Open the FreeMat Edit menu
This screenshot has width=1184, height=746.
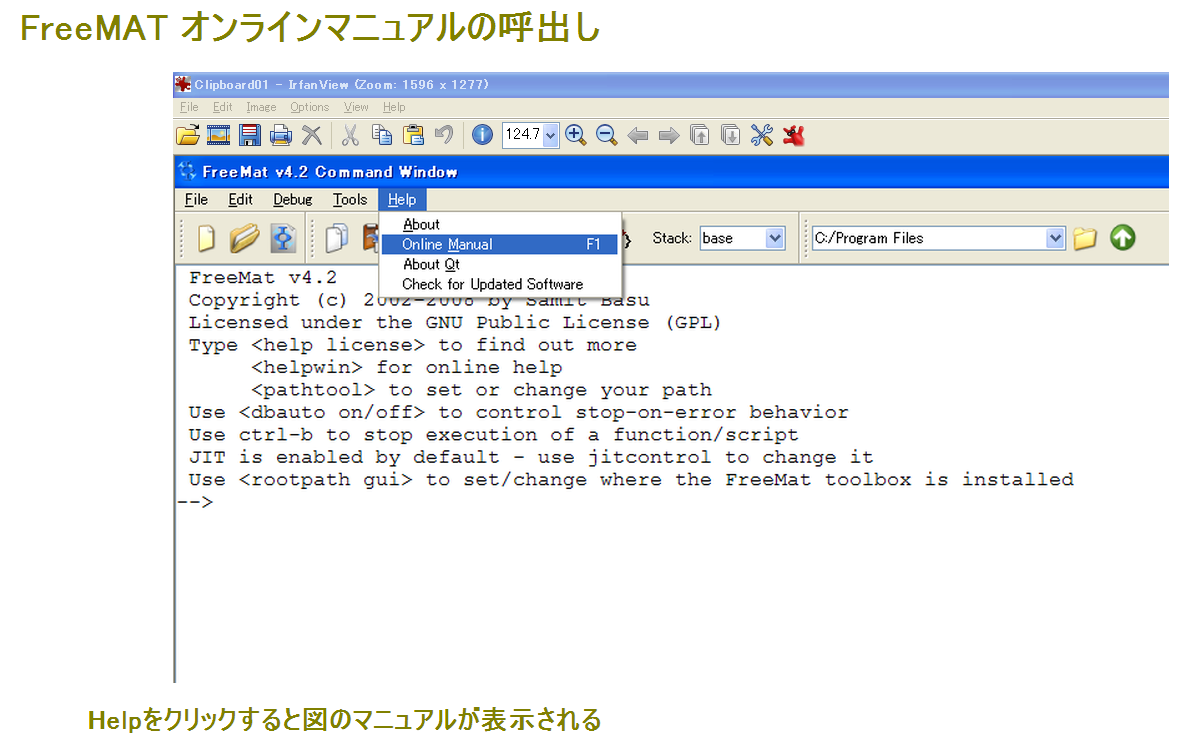[240, 199]
